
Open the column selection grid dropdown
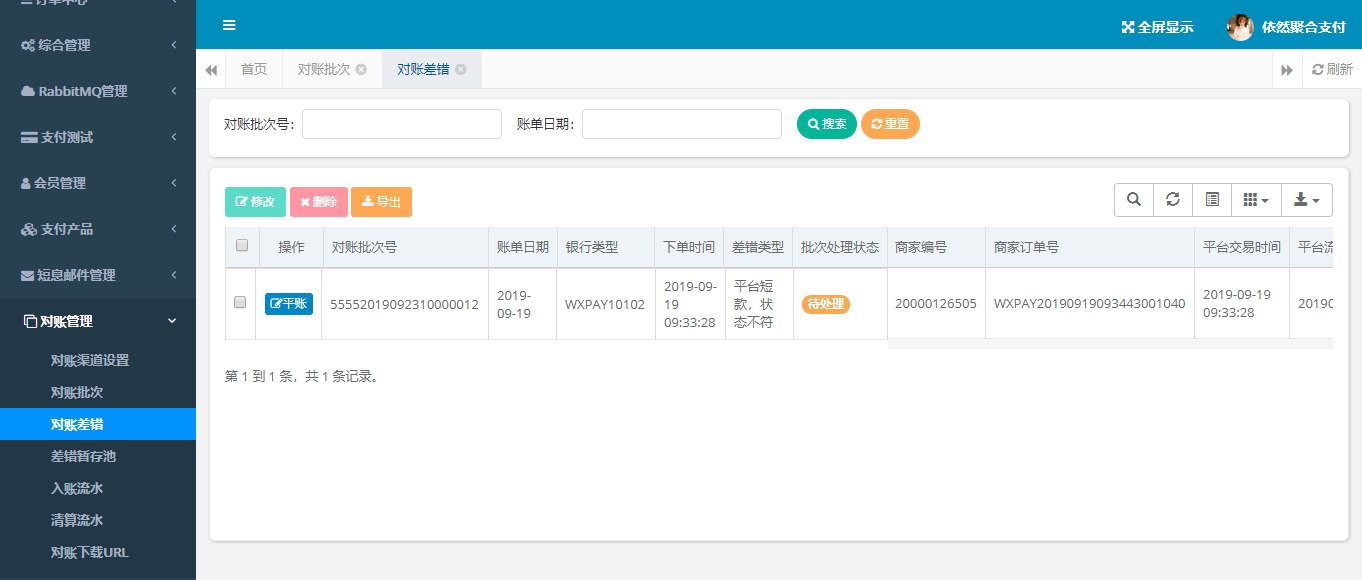[x=1256, y=200]
